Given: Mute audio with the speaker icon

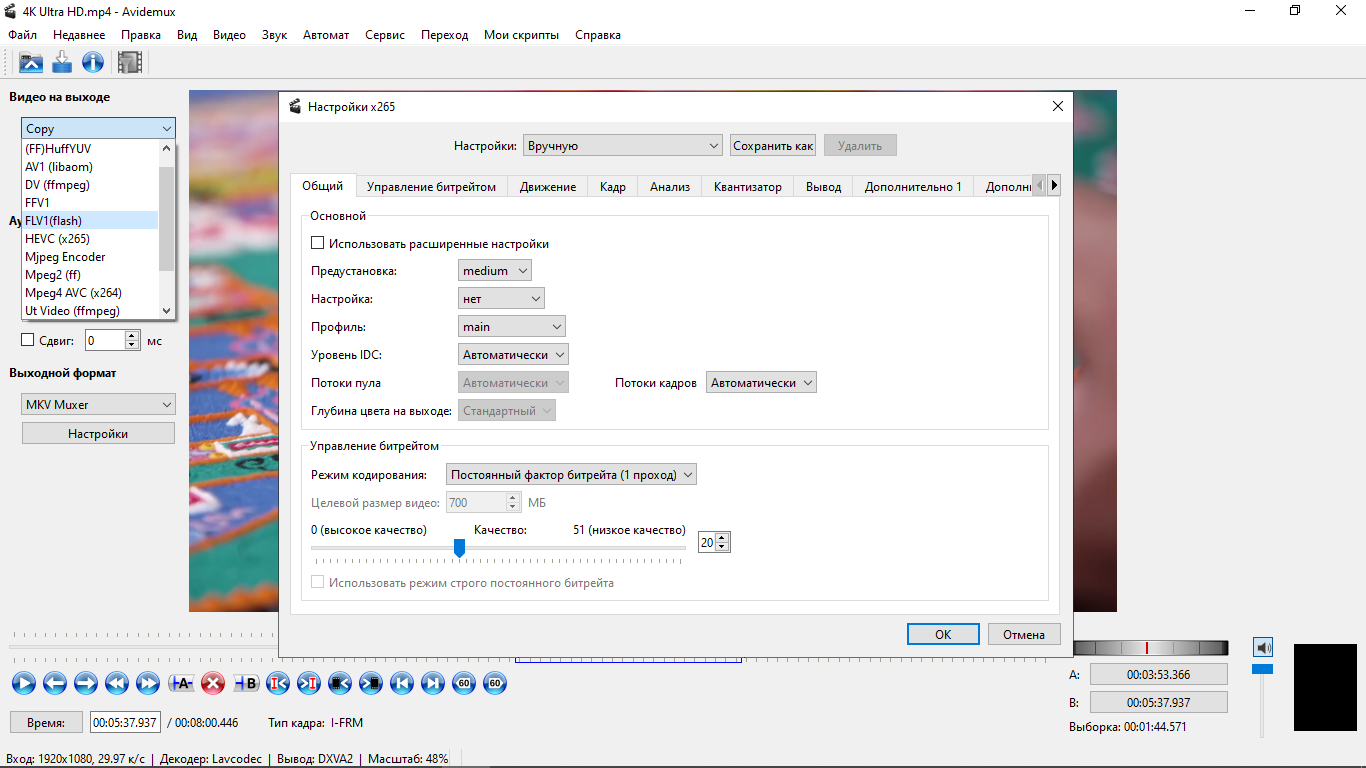Looking at the screenshot, I should click(1263, 647).
